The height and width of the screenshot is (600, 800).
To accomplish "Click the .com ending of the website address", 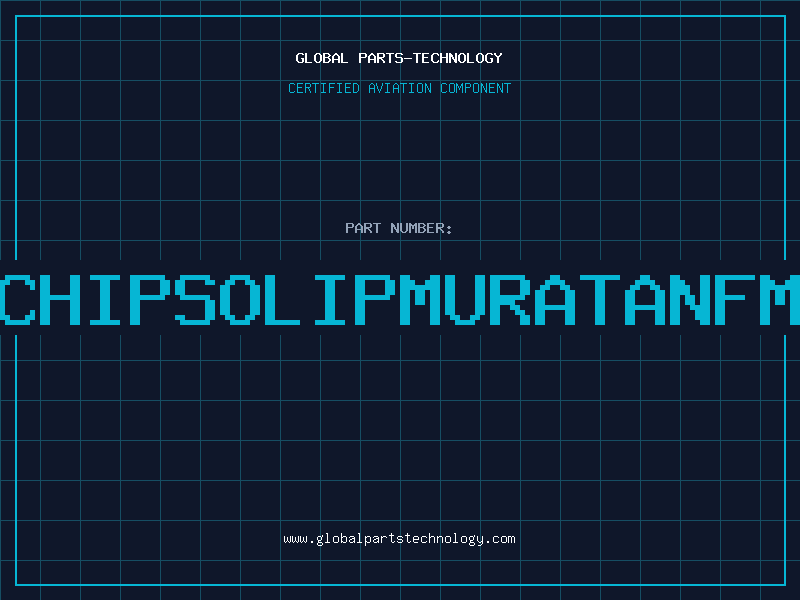I will [499, 539].
